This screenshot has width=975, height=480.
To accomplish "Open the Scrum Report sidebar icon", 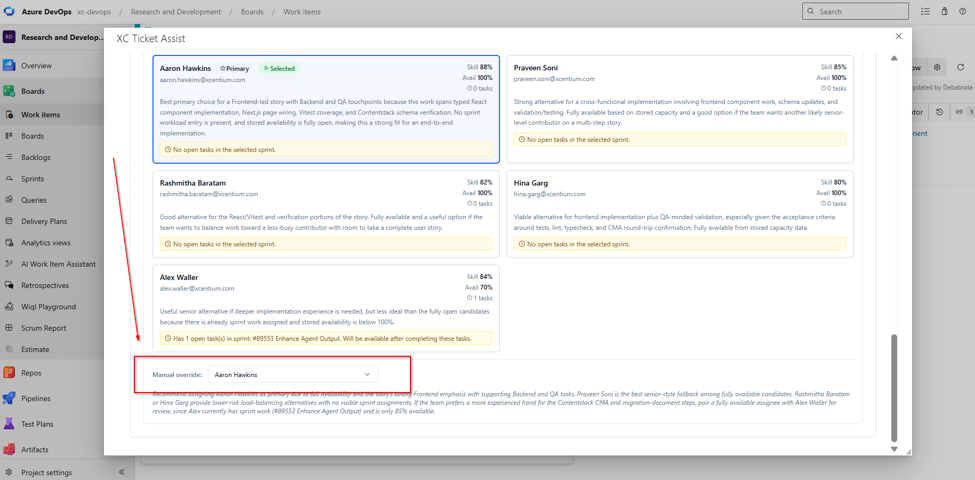I will click(x=9, y=328).
